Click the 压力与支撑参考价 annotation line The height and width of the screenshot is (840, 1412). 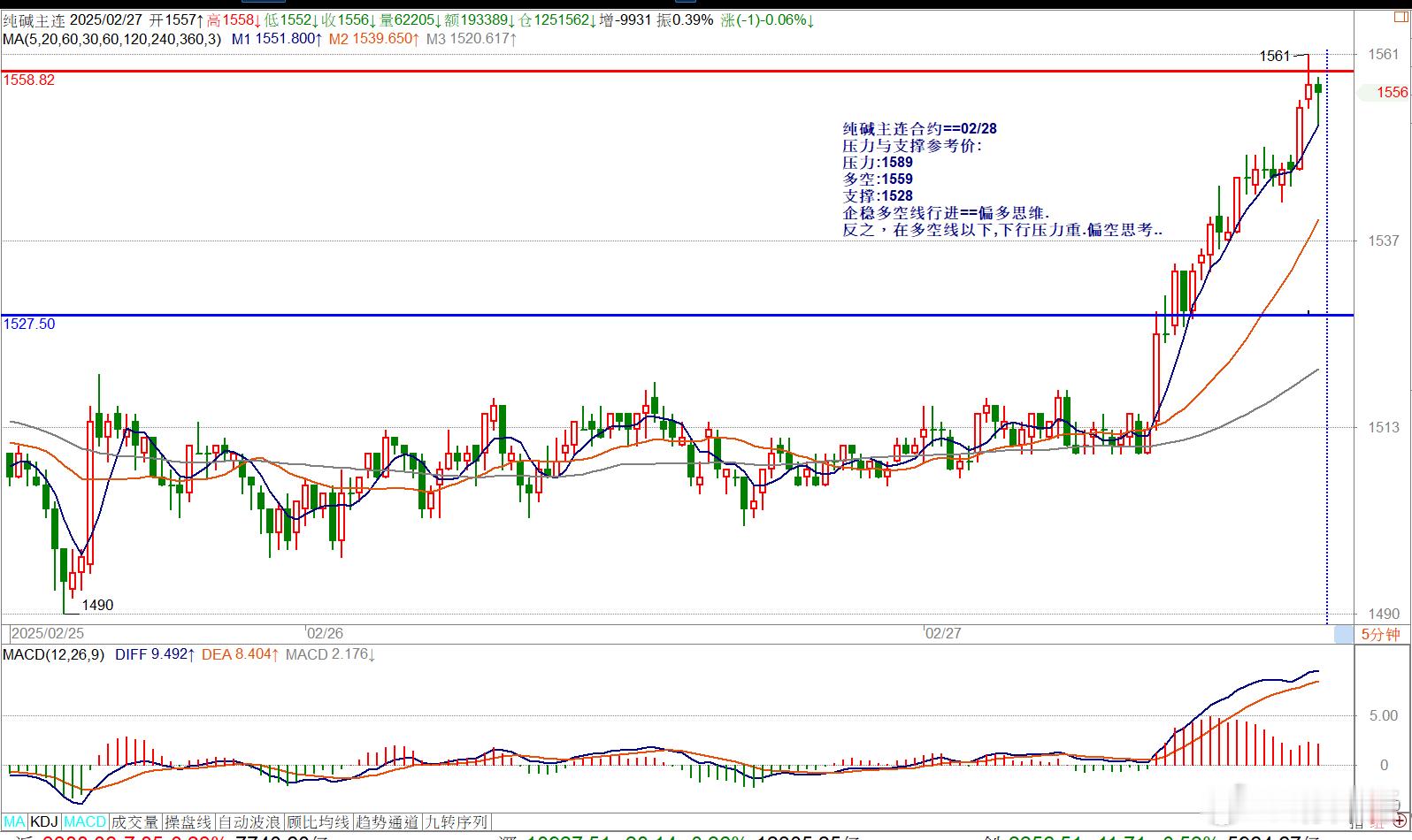(912, 145)
